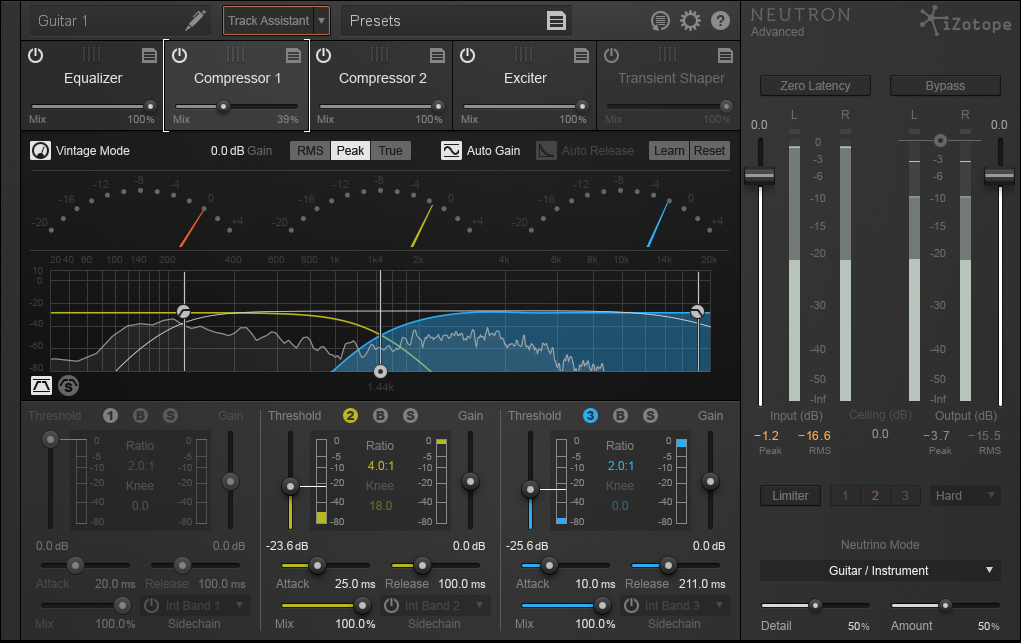Image resolution: width=1021 pixels, height=643 pixels.
Task: Expand Int Band 3 sidechain dropdown
Action: click(x=720, y=605)
